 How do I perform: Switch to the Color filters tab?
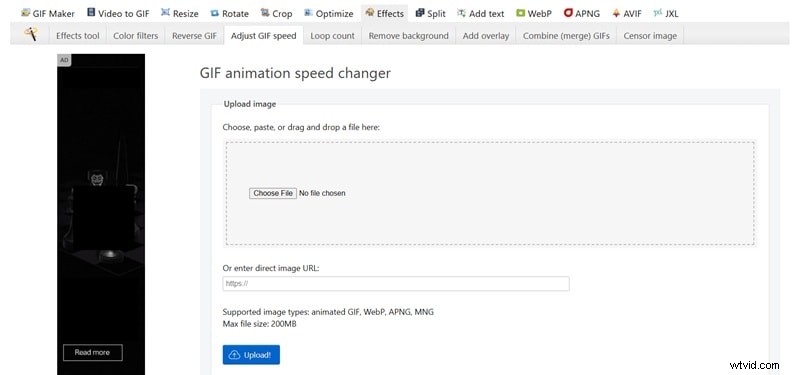pos(135,36)
